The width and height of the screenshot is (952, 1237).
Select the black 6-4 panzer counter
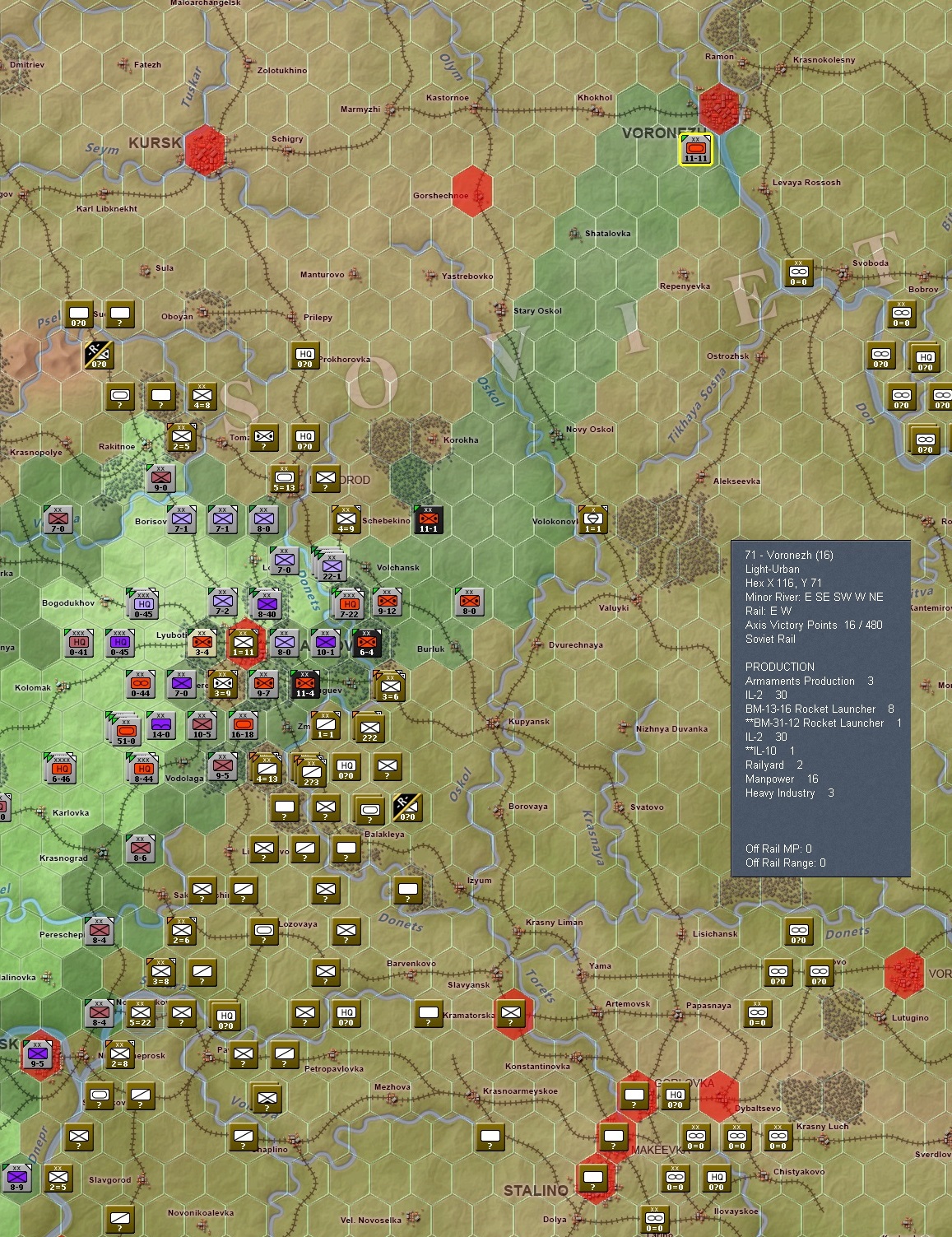click(x=366, y=643)
